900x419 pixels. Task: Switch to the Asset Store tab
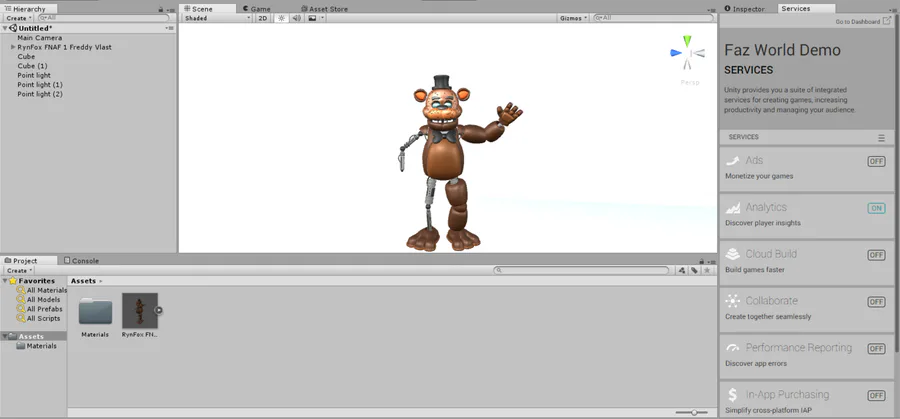point(324,9)
